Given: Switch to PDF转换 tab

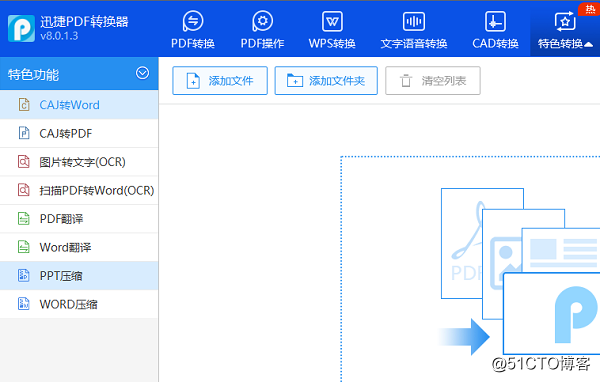Looking at the screenshot, I should coord(193,30).
